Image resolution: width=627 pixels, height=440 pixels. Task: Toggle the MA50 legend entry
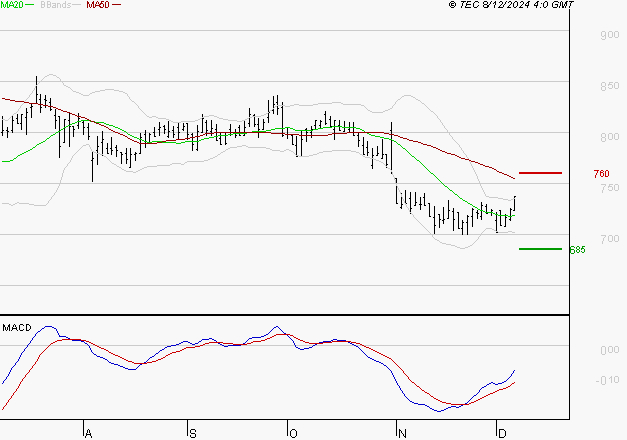pyautogui.click(x=98, y=6)
